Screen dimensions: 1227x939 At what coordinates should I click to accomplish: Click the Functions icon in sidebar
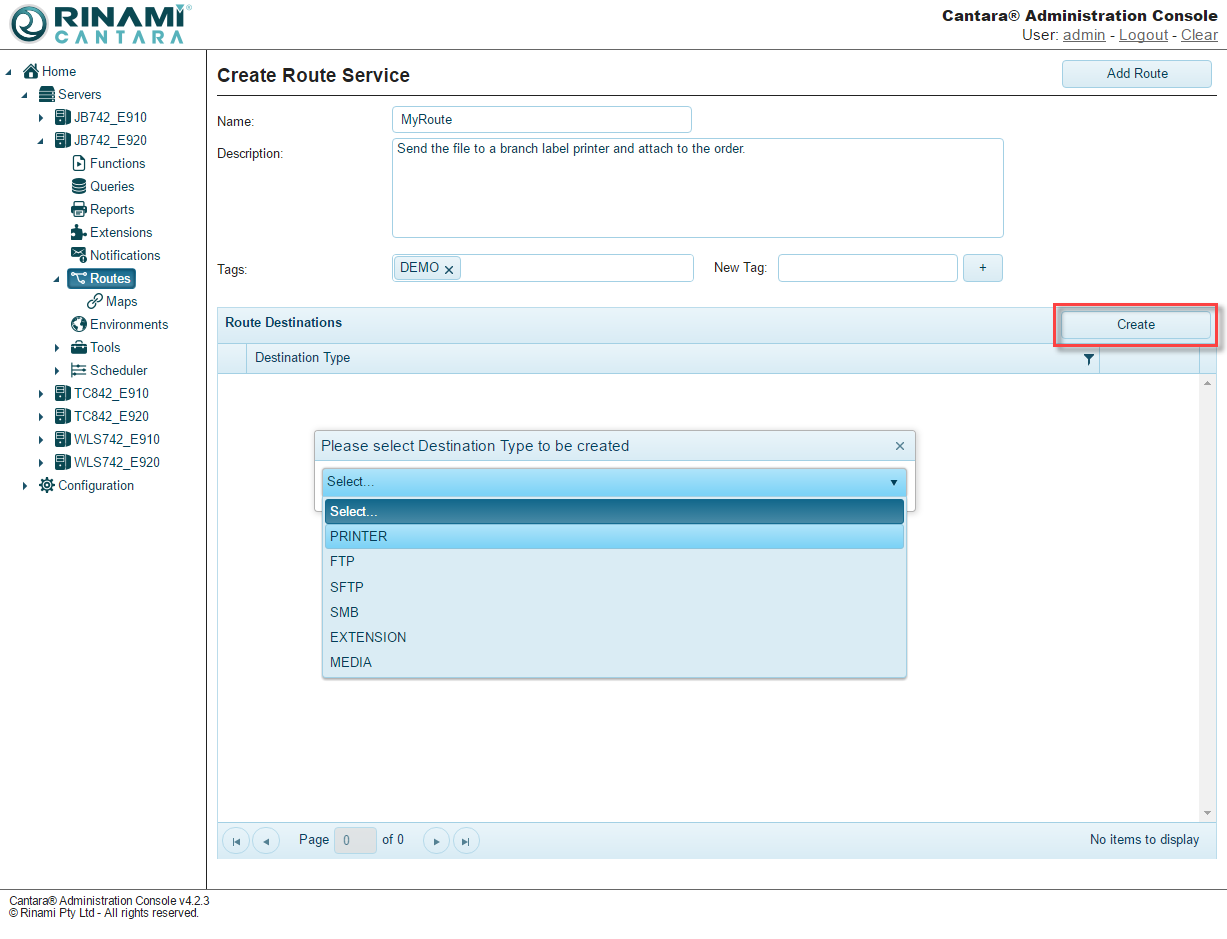point(79,163)
